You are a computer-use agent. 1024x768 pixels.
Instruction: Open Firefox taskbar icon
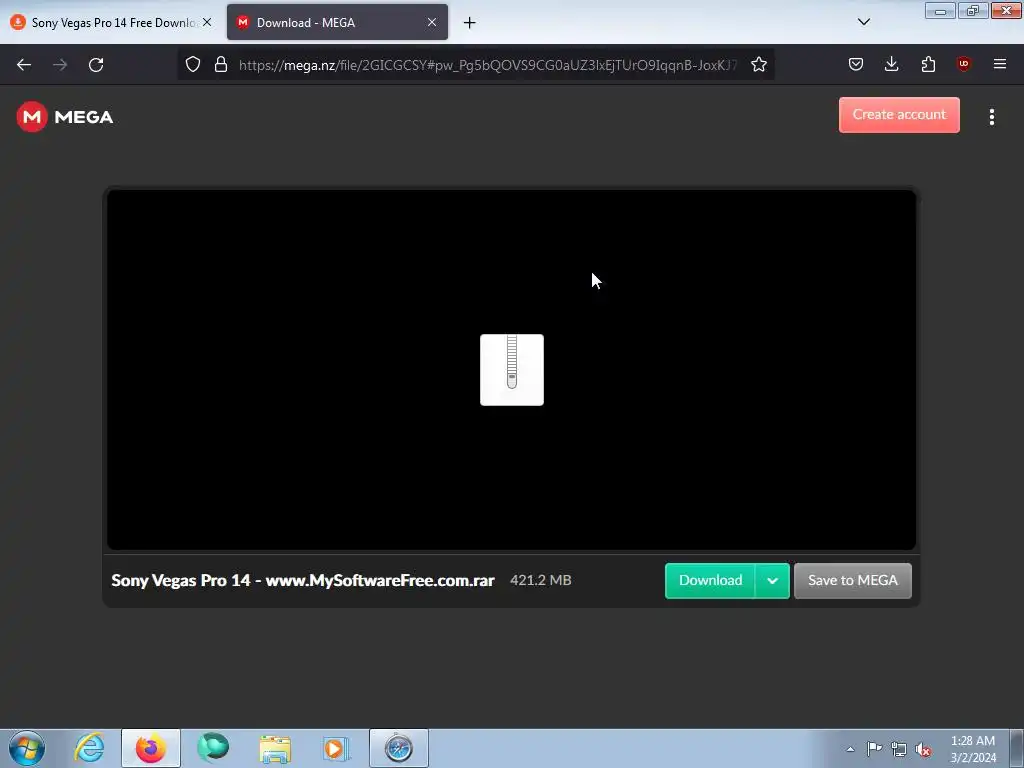[x=151, y=748]
